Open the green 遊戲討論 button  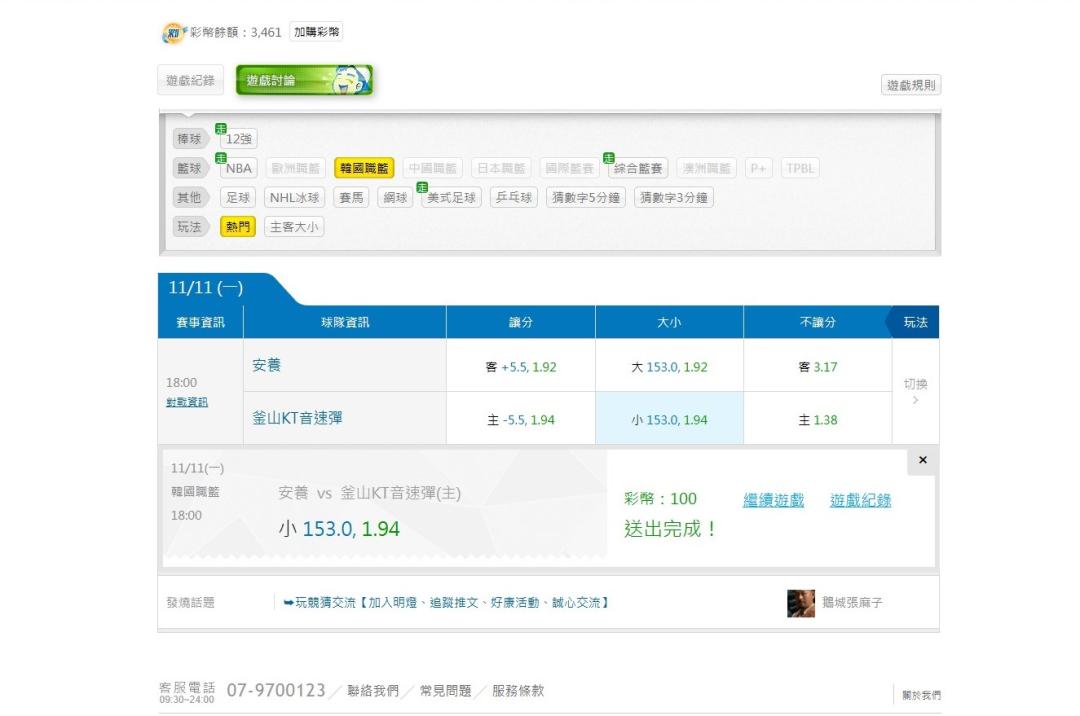pyautogui.click(x=304, y=81)
